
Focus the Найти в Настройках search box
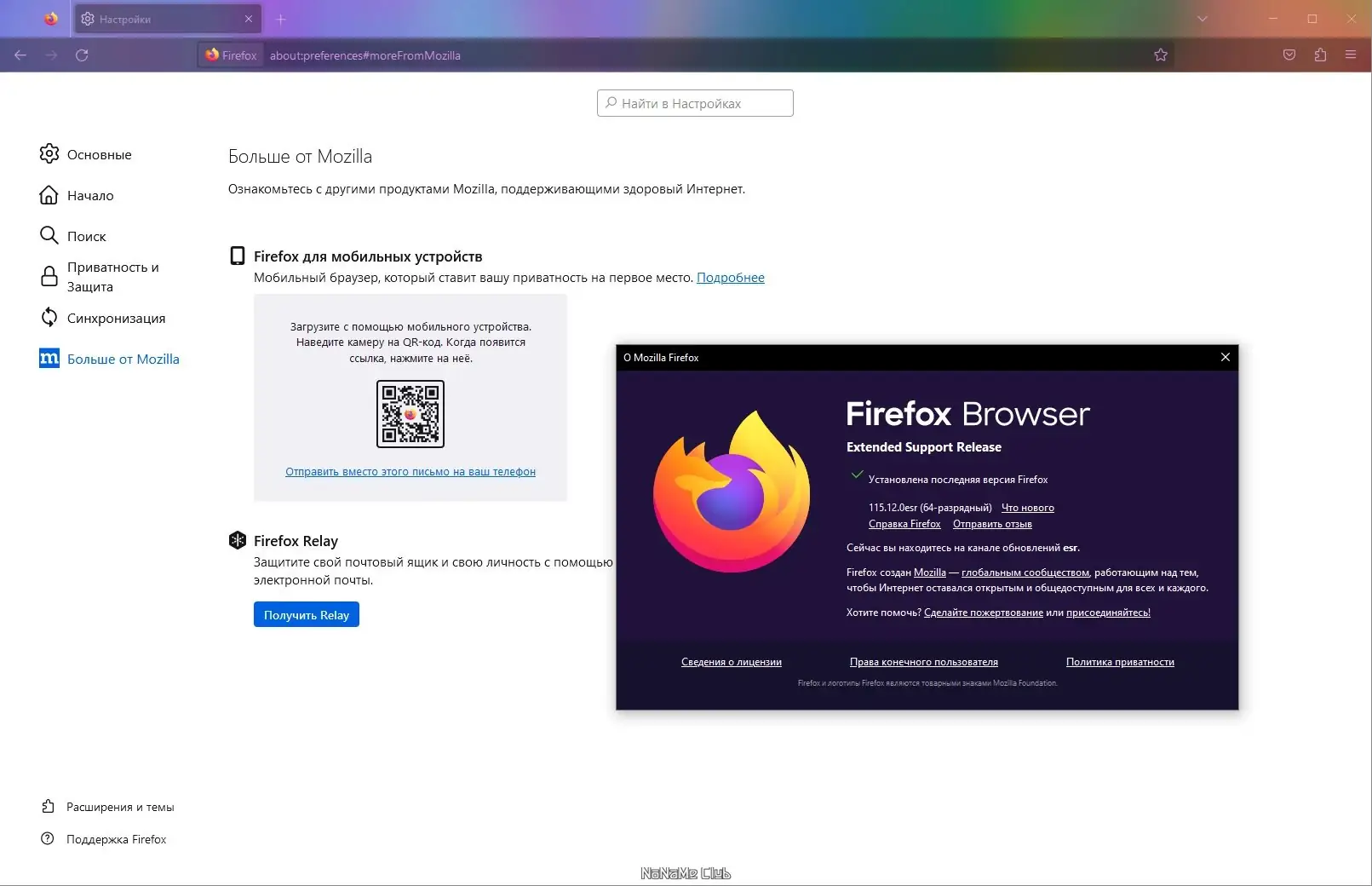click(695, 103)
